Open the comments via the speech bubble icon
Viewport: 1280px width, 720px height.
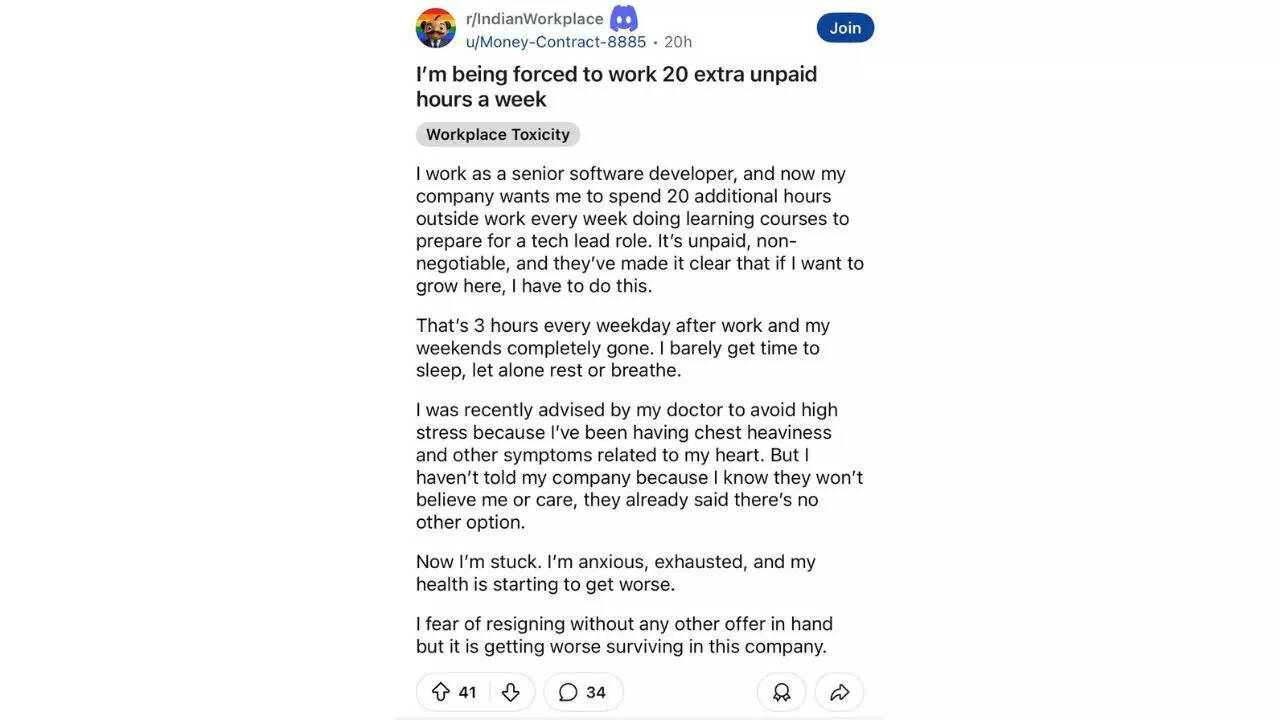pos(568,691)
